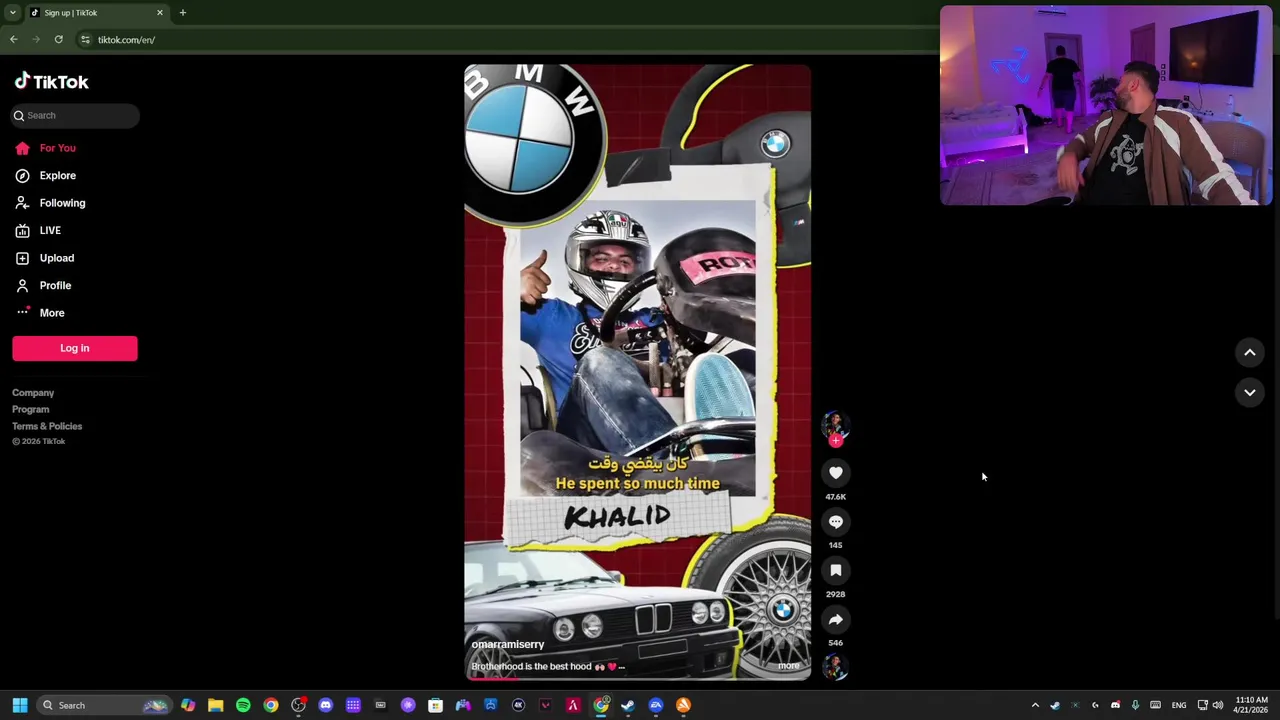Viewport: 1280px width, 720px height.
Task: Open the video comments
Action: [x=836, y=522]
